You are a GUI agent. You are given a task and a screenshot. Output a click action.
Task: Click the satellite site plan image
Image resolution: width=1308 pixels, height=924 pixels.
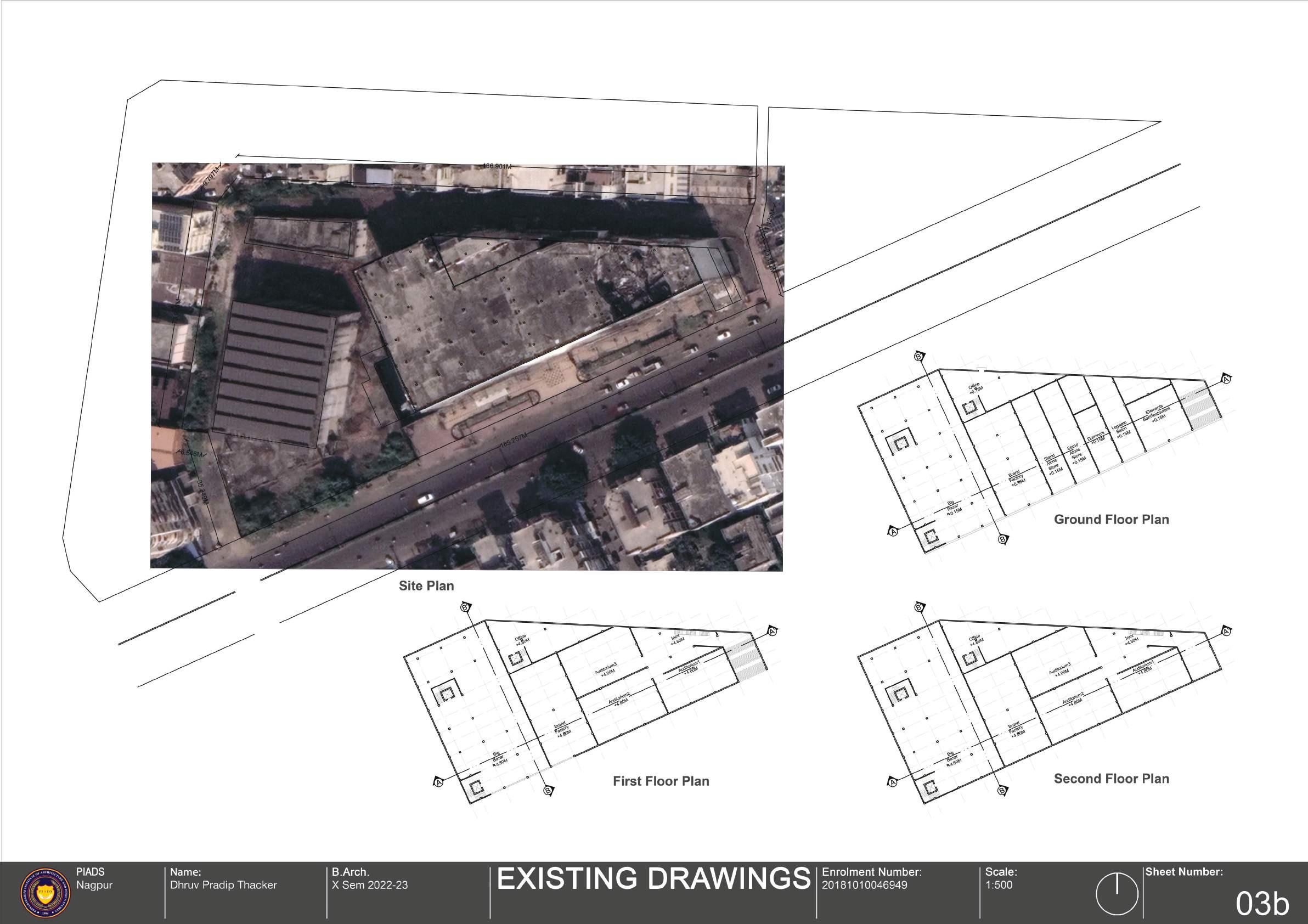point(467,364)
